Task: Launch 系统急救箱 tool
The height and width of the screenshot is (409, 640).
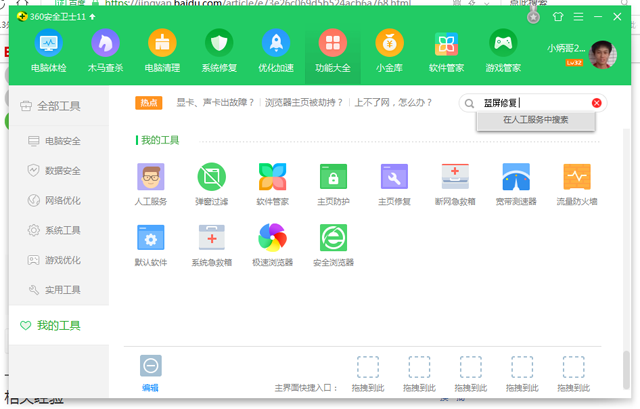Action: click(x=211, y=245)
